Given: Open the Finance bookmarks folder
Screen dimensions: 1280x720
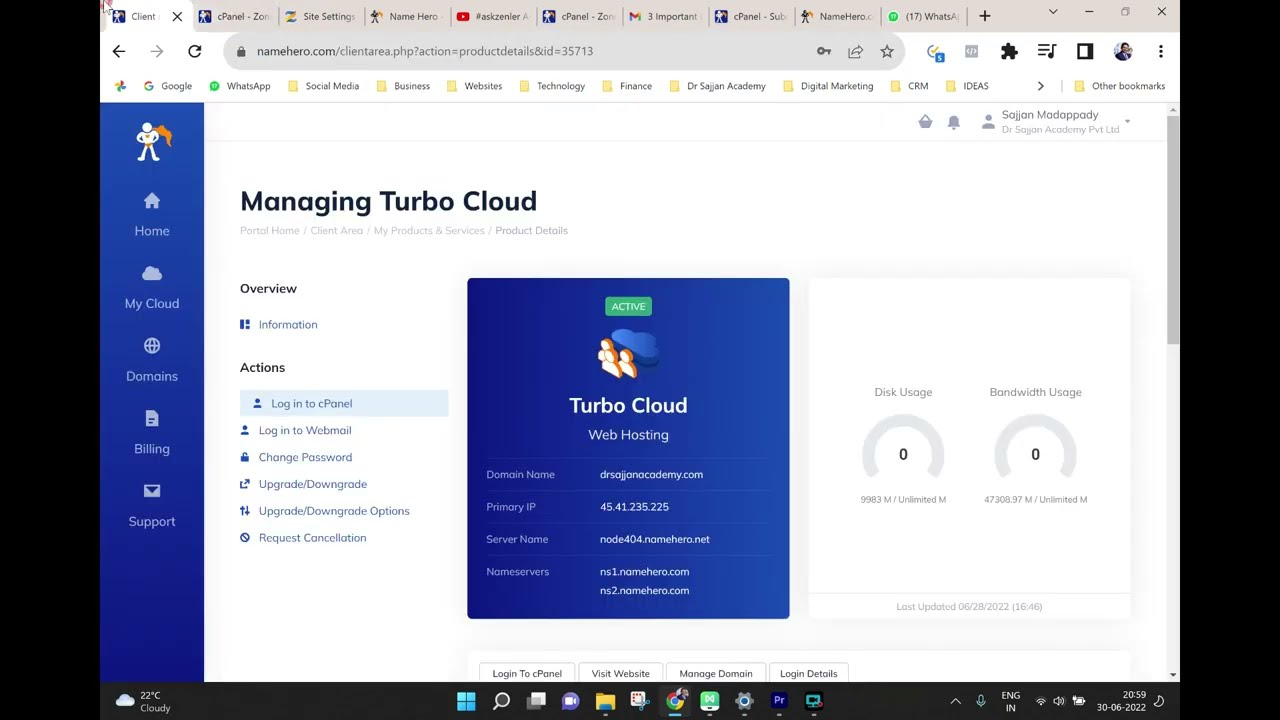Looking at the screenshot, I should click(627, 86).
